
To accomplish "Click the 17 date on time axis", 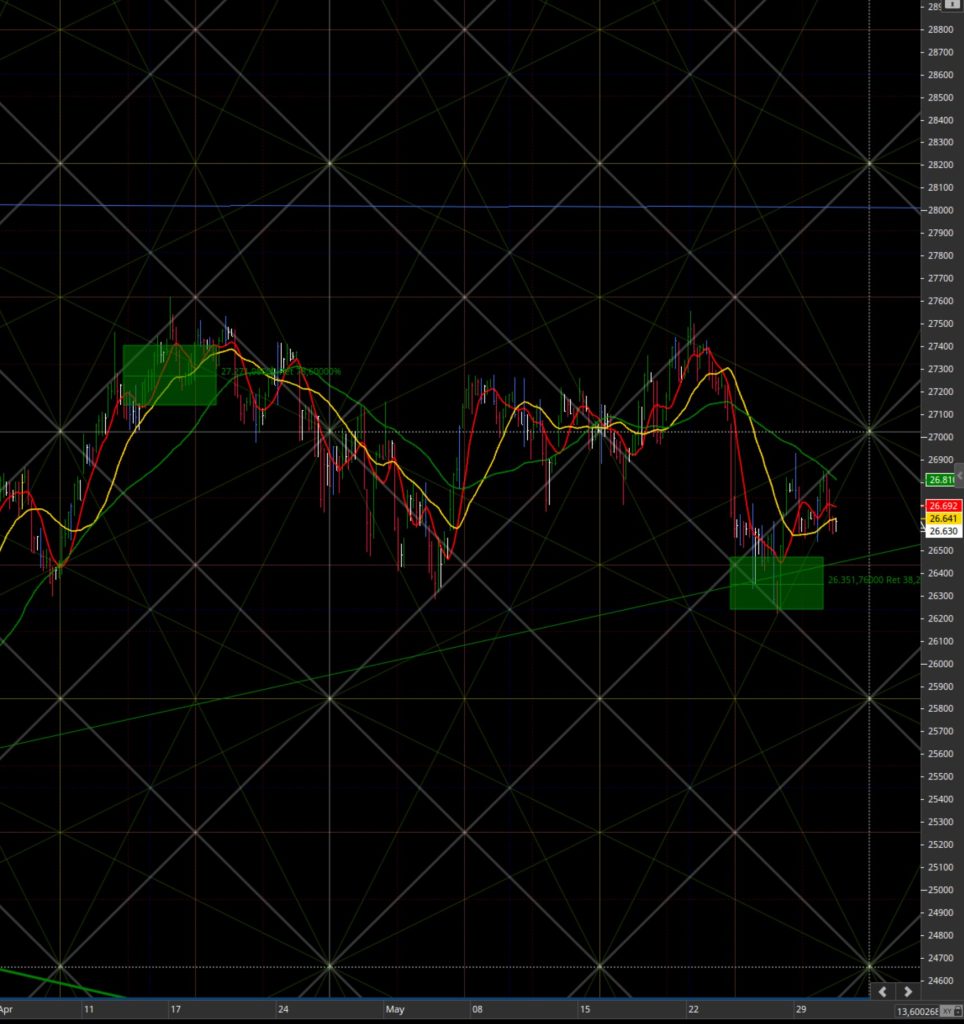I will pyautogui.click(x=175, y=1009).
